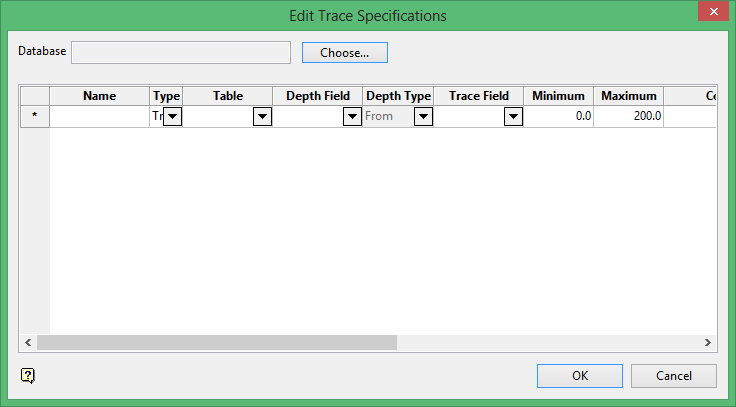Open the Trace Field dropdown
Image resolution: width=736 pixels, height=407 pixels.
point(513,117)
